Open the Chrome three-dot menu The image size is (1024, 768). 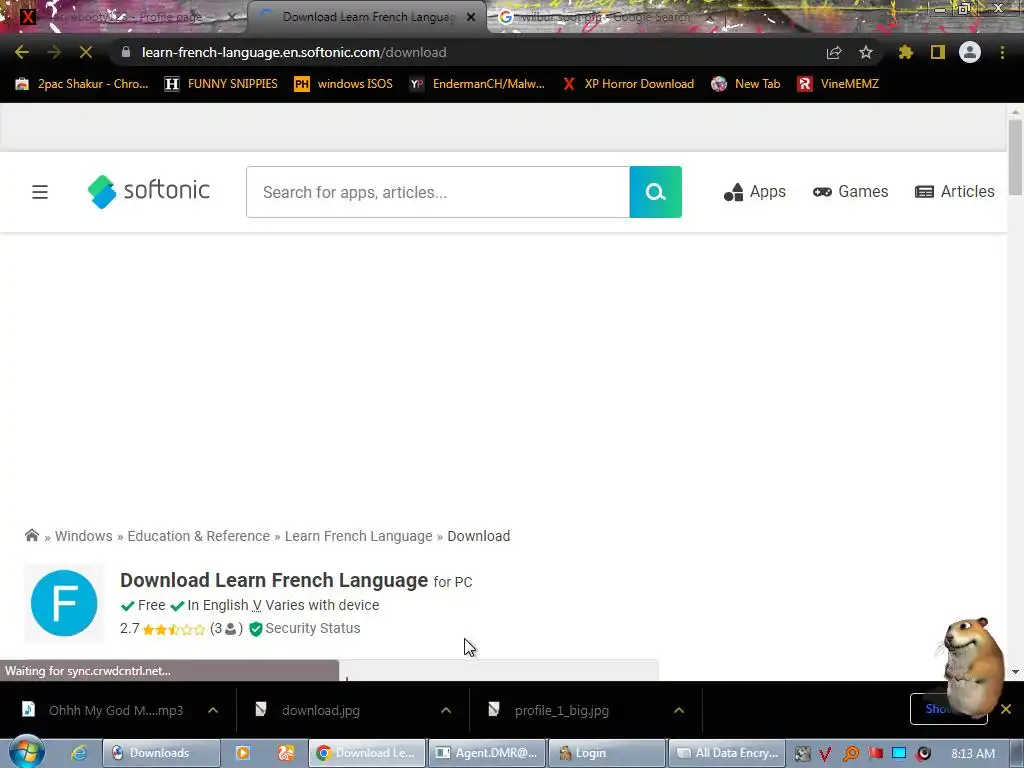pos(1002,52)
